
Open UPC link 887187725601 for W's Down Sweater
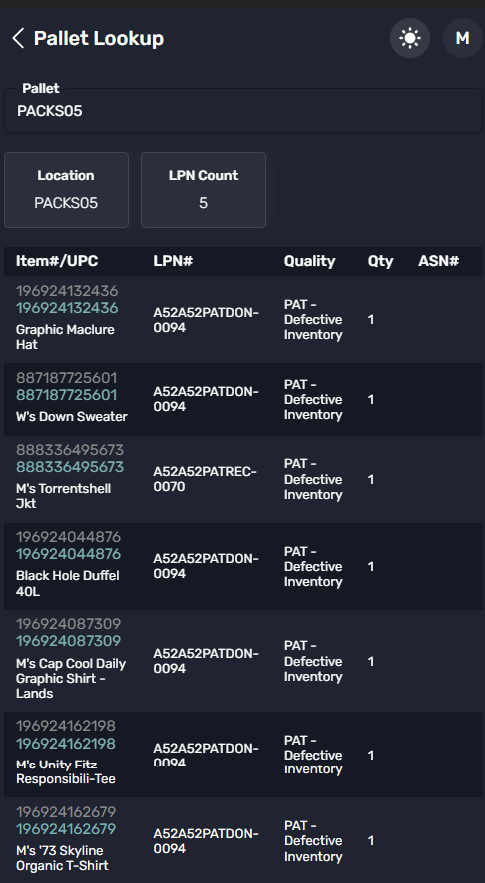tap(66, 395)
